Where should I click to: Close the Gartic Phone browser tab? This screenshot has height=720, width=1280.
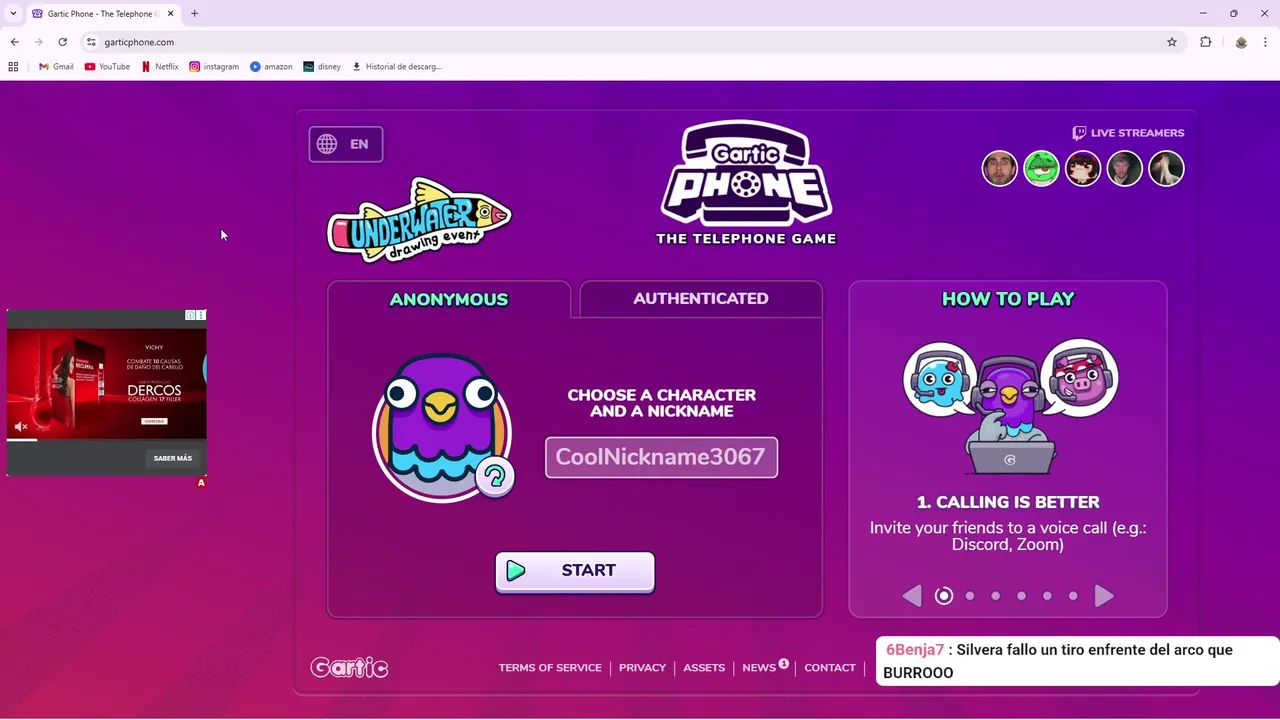171,14
